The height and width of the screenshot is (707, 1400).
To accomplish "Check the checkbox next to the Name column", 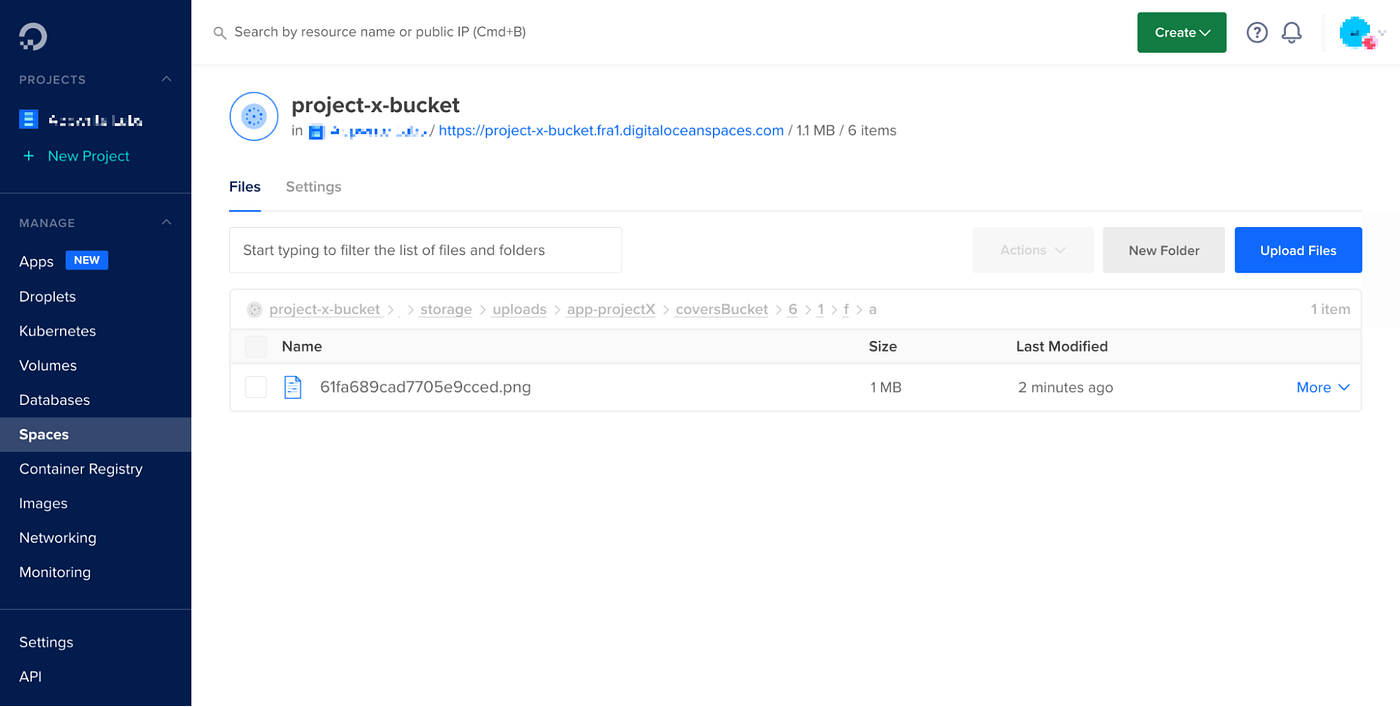I will pos(256,346).
